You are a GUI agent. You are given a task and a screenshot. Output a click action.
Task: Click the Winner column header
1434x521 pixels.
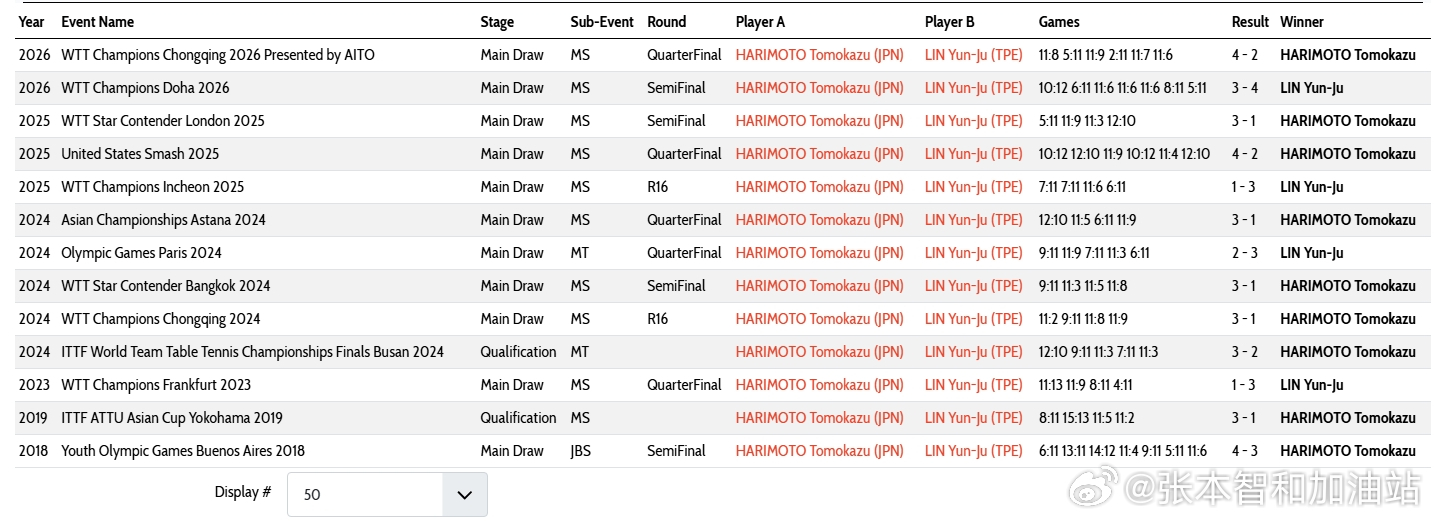(1301, 22)
